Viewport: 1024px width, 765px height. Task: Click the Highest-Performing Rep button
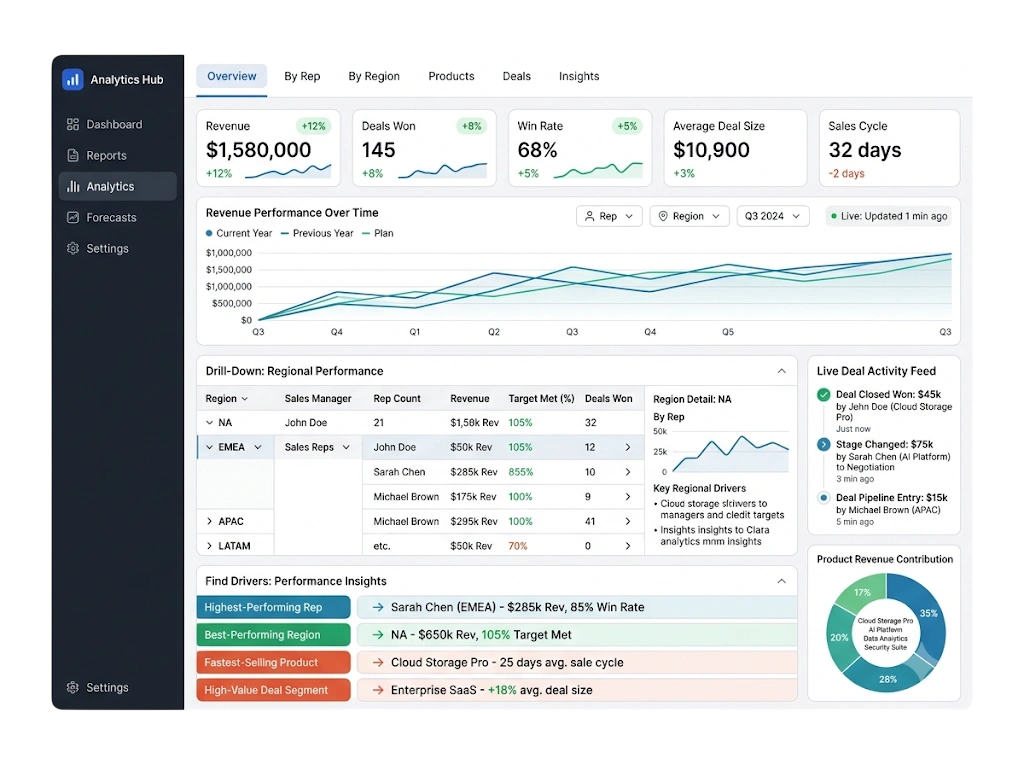point(274,607)
